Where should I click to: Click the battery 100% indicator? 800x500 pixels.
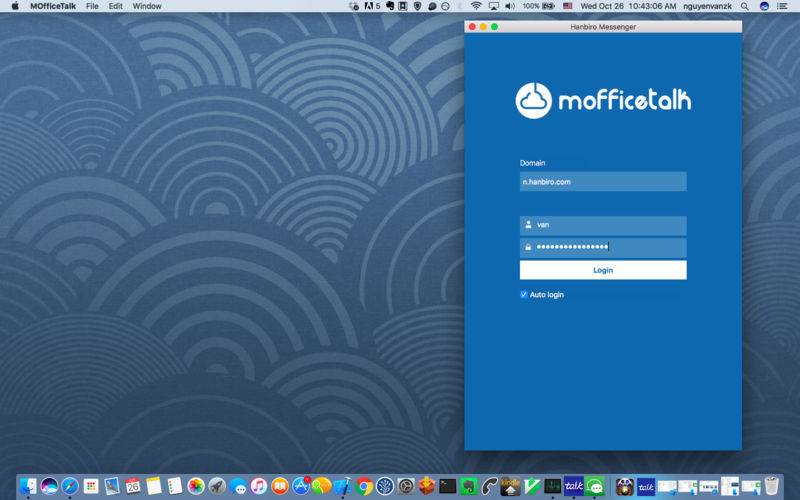[x=538, y=6]
